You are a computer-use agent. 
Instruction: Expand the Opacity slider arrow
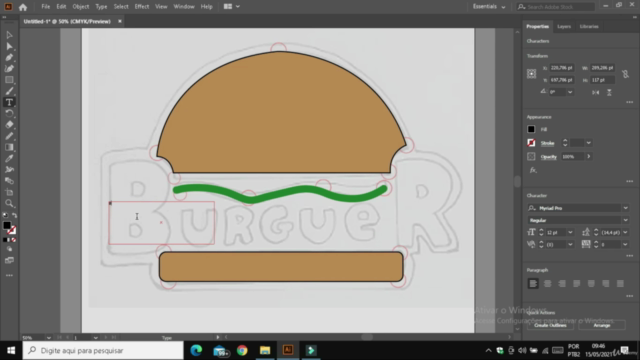(589, 156)
